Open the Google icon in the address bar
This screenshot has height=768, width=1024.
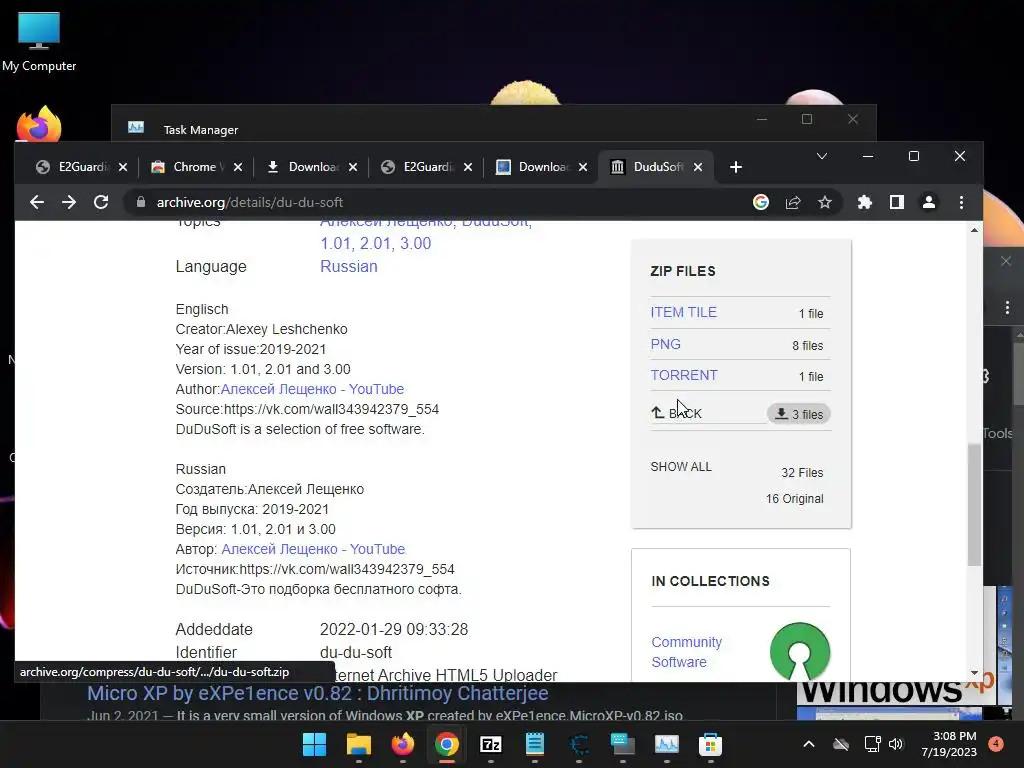pos(761,202)
